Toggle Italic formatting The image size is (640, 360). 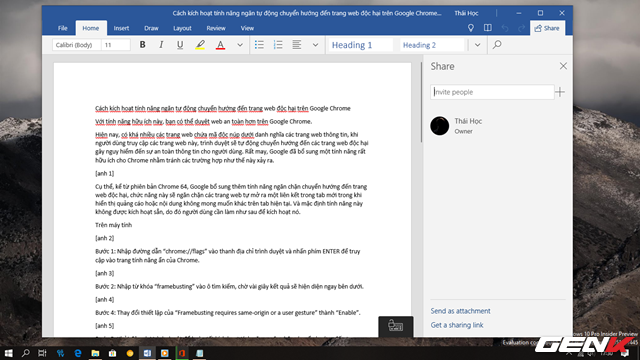pyautogui.click(x=161, y=45)
